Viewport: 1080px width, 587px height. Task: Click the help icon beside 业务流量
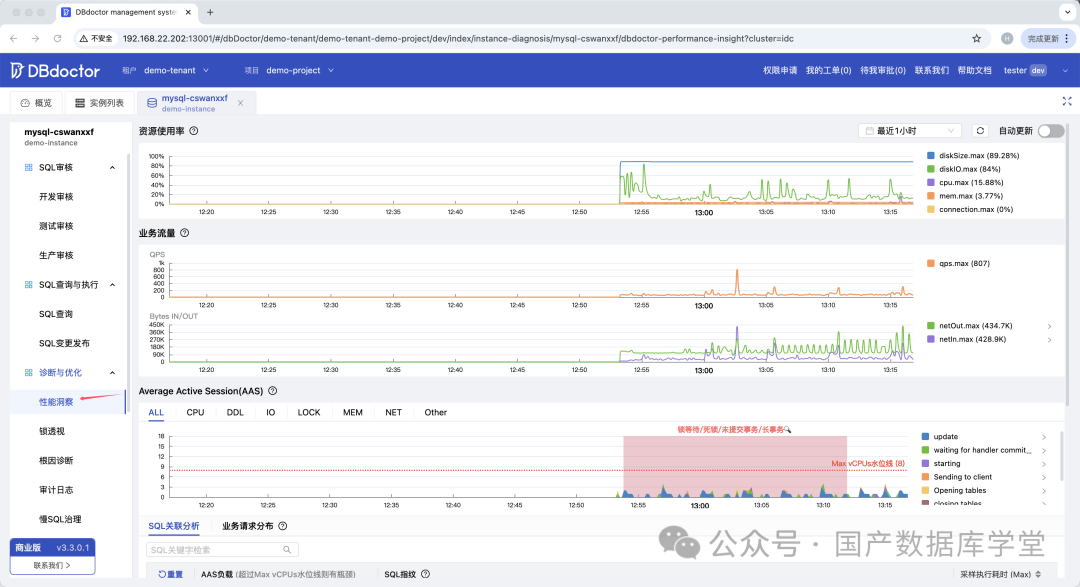click(x=185, y=233)
